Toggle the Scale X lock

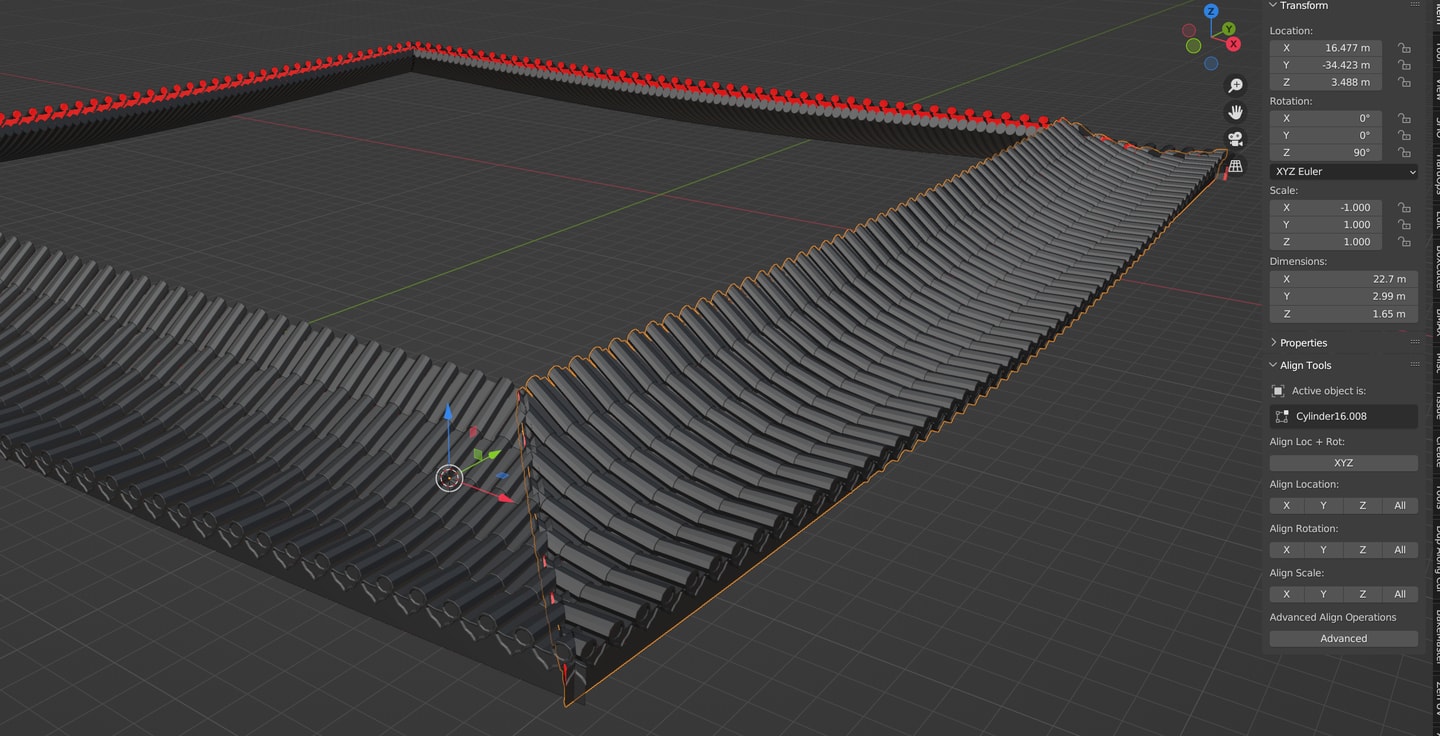pyautogui.click(x=1404, y=208)
